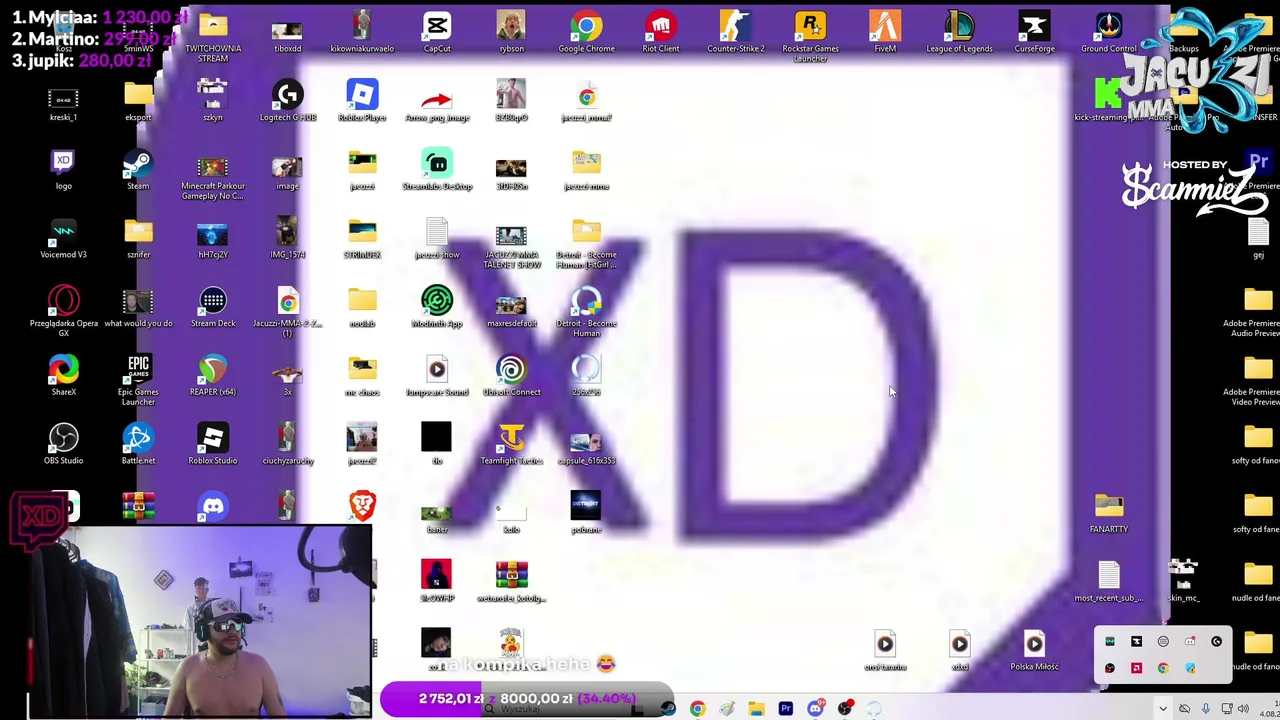Select the Discord desktop shortcut
Image resolution: width=1280 pixels, height=720 pixels.
pyautogui.click(x=213, y=506)
